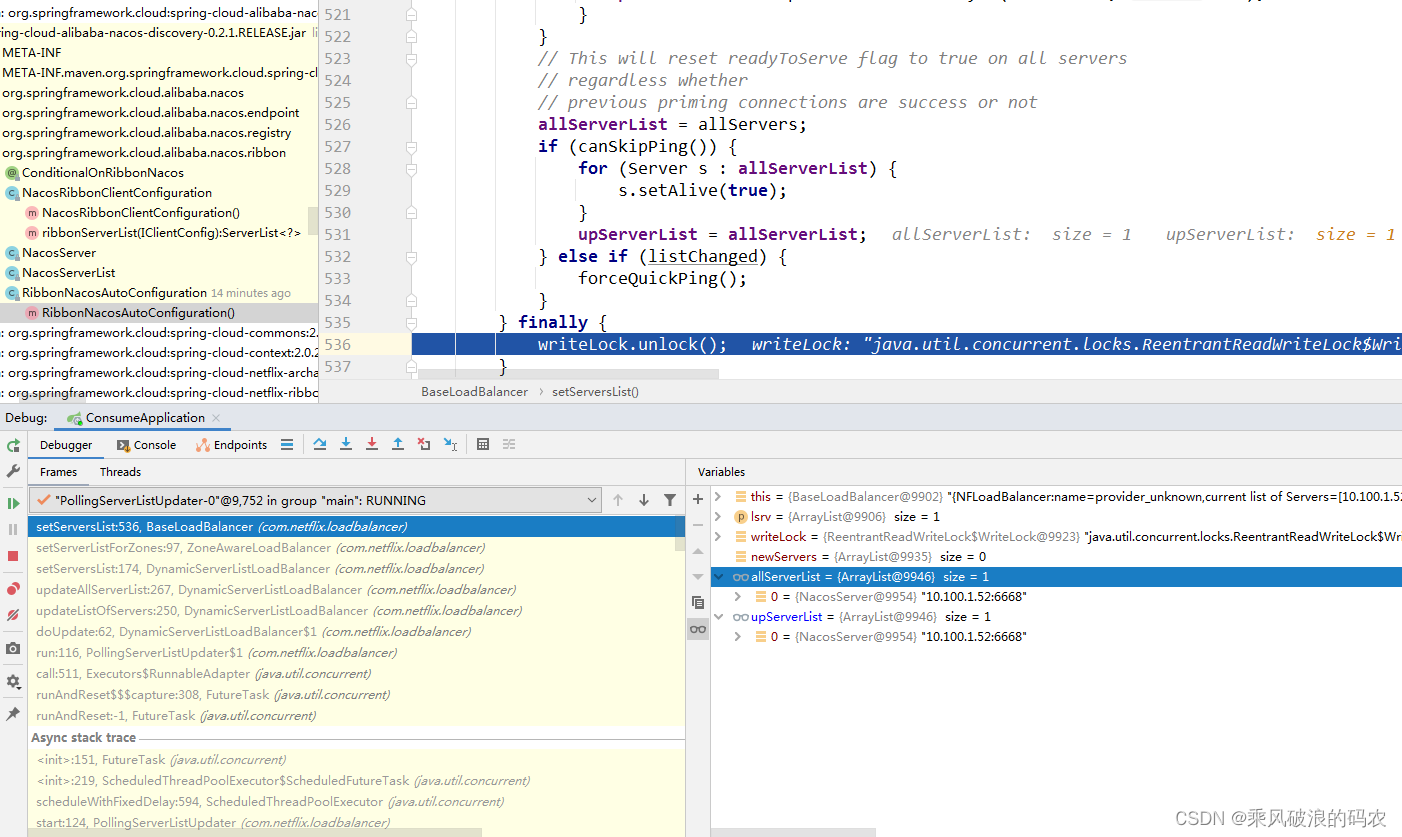Select call:511 Executors$RunnableAdapter frame
1402x837 pixels.
click(352, 673)
